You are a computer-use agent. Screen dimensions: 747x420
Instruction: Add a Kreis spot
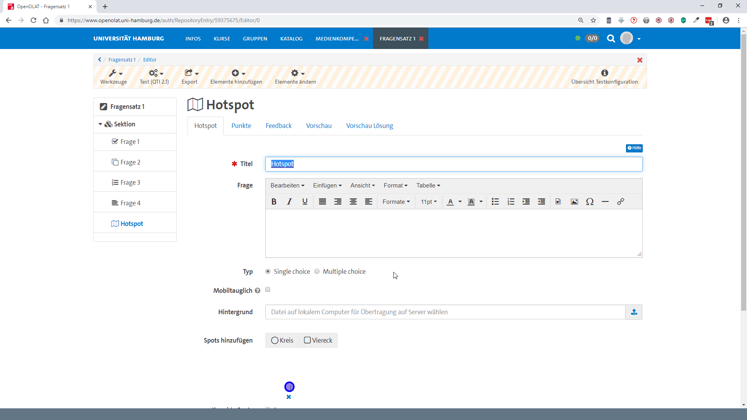282,341
